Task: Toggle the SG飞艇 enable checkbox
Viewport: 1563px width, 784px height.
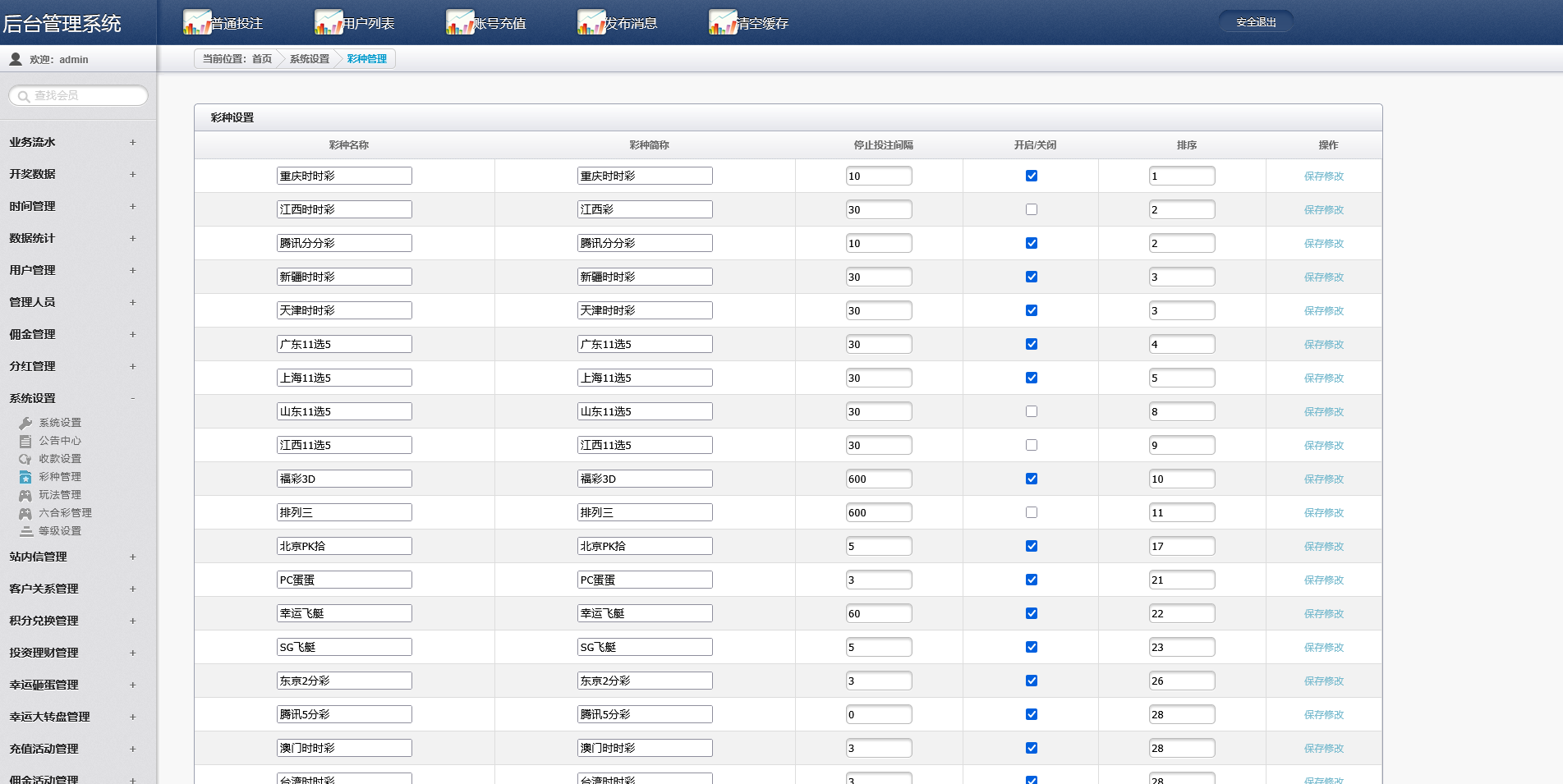Action: click(x=1032, y=647)
